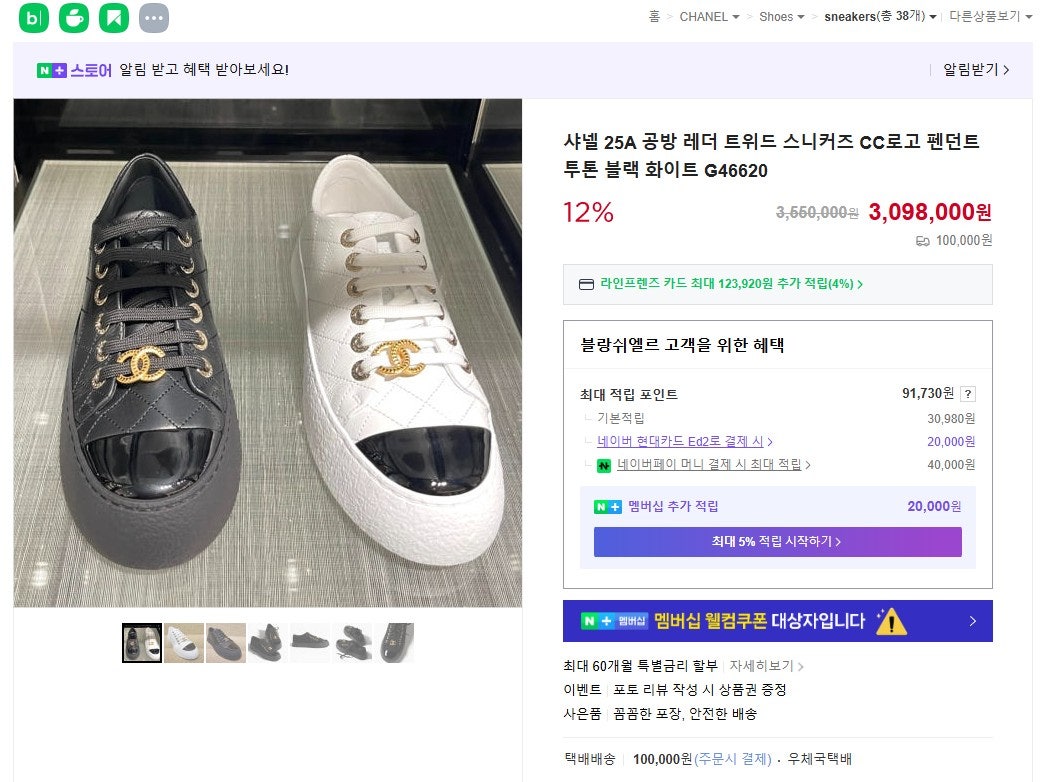Select the white sneaker thumbnail image
Image resolution: width=1045 pixels, height=782 pixels.
[184, 643]
